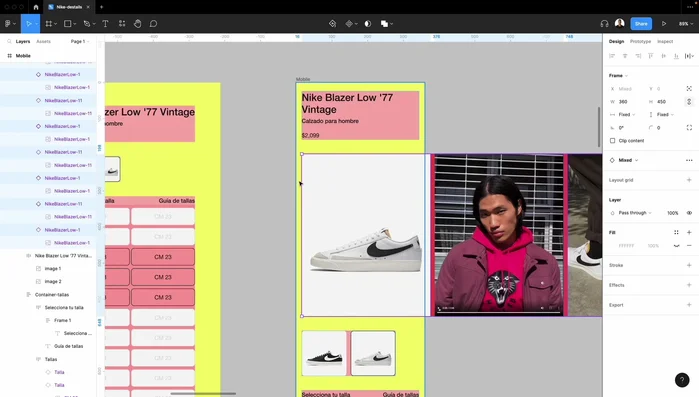Open Fill styles icon
Viewport: 699px width, 397px height.
[x=676, y=233]
